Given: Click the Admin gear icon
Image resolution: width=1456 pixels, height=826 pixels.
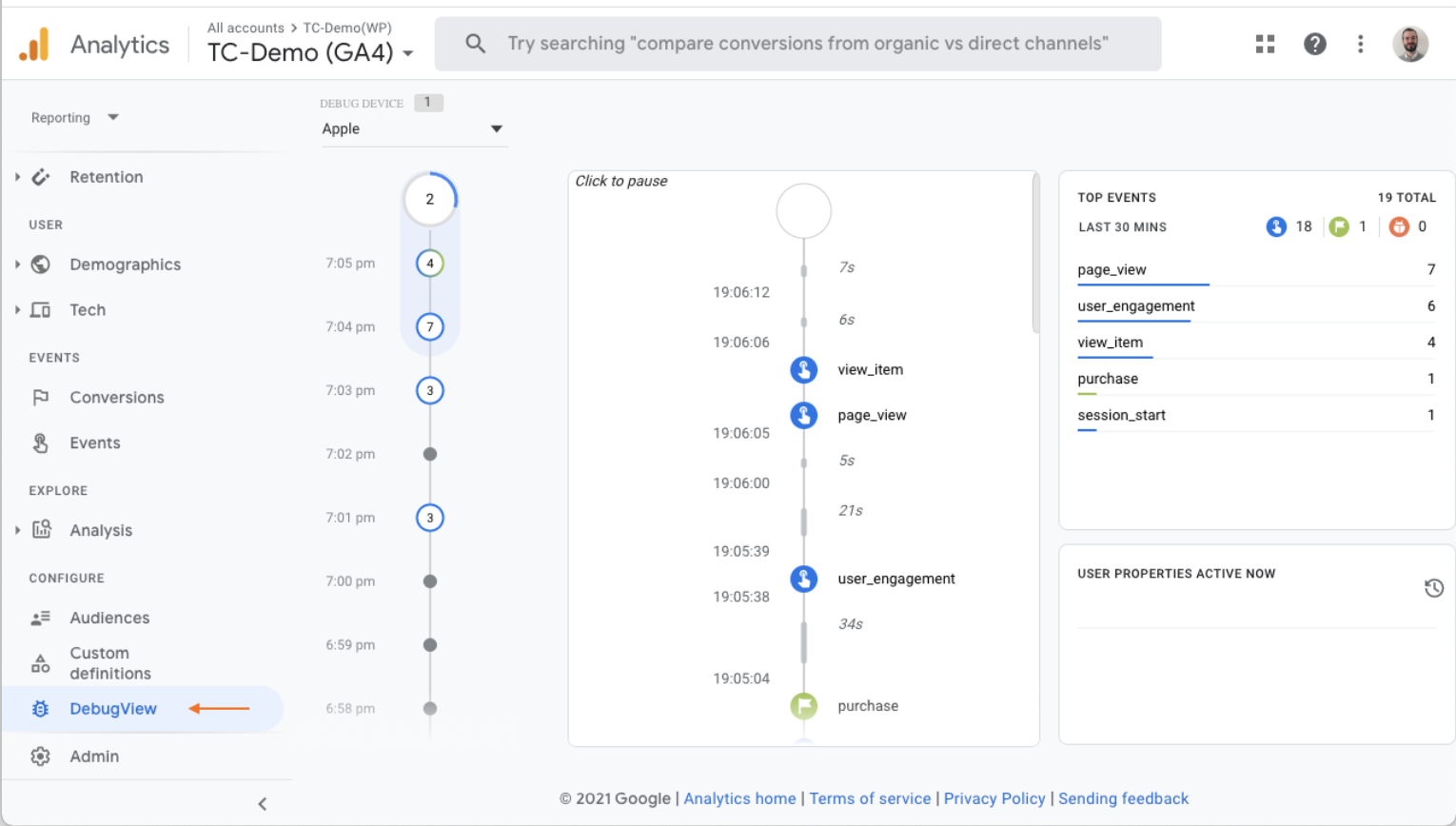Looking at the screenshot, I should (x=40, y=757).
